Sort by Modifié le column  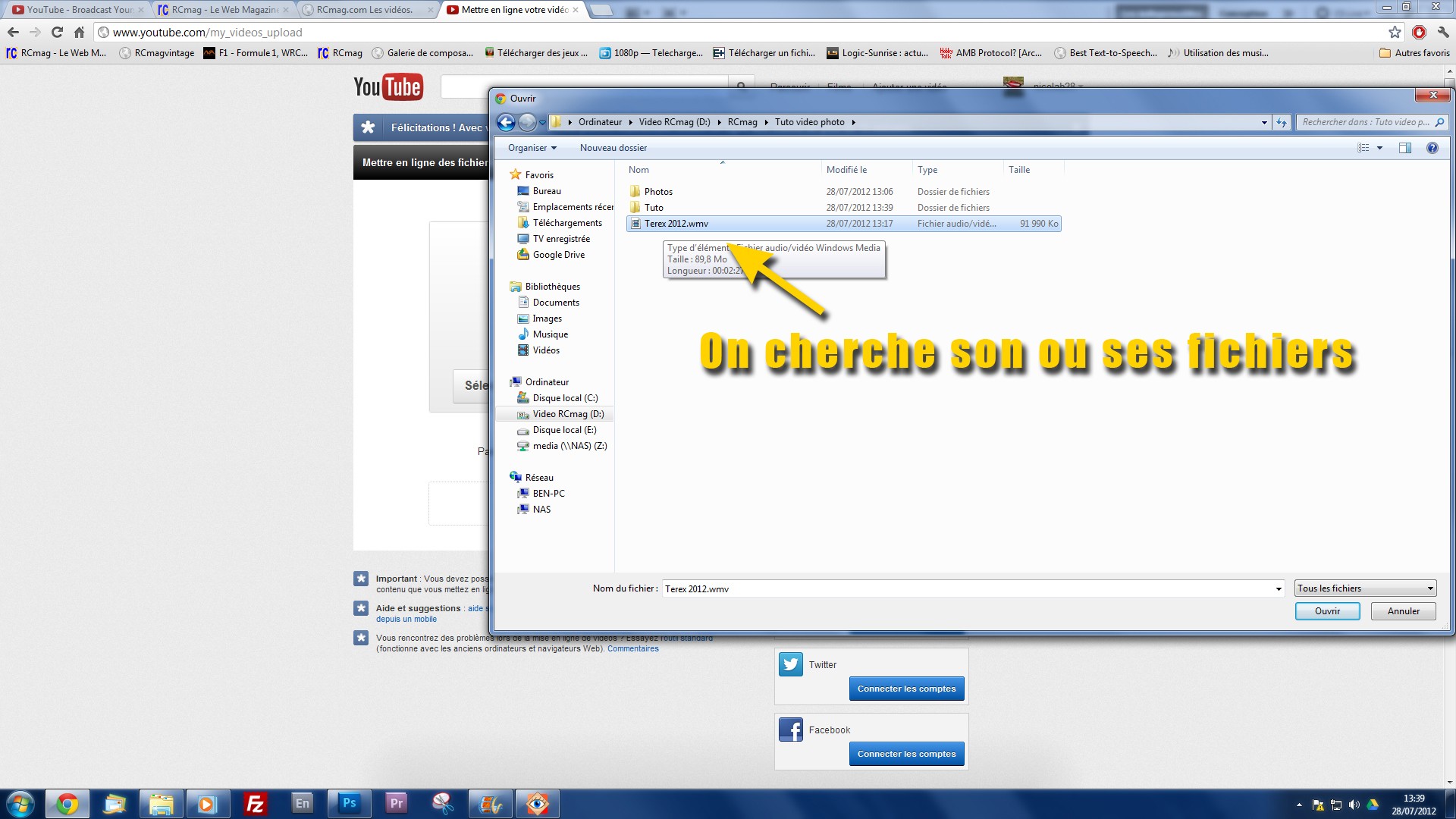tap(846, 170)
